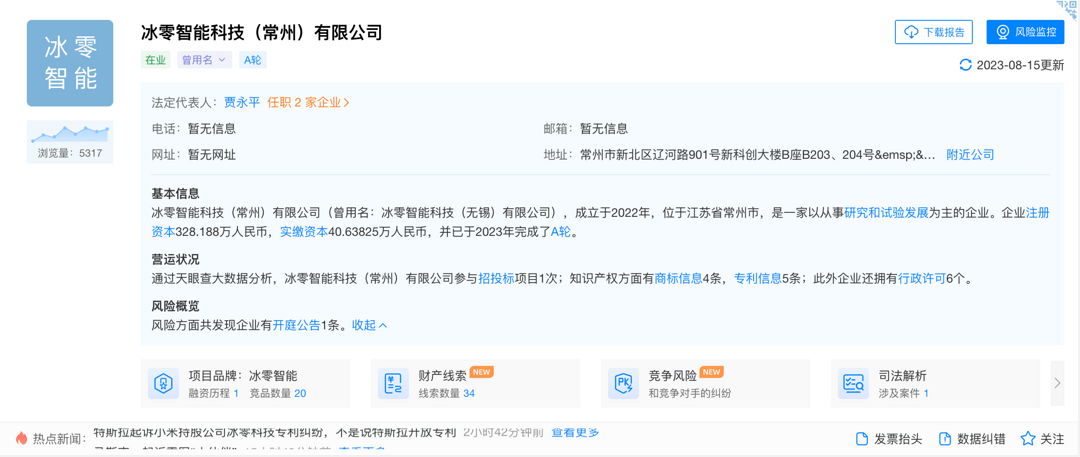Viewport: 1080px width, 457px height.
Task: Click the A轮 tag under company name
Action: (253, 60)
